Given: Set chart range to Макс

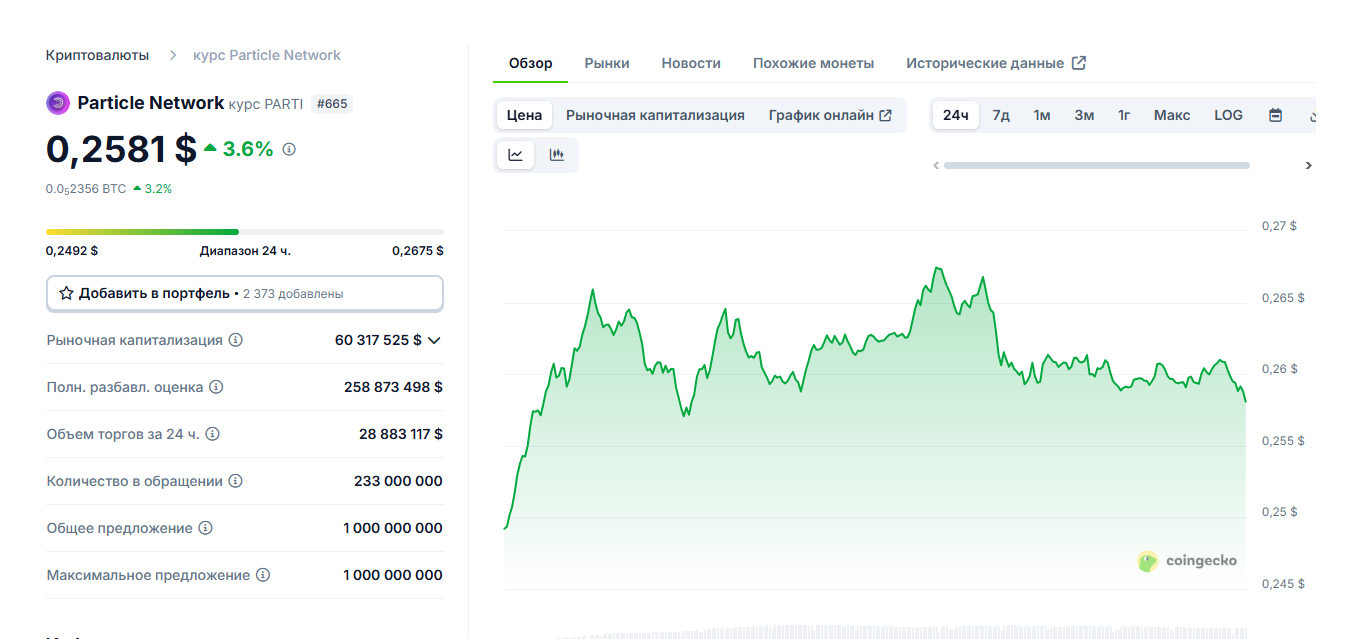Looking at the screenshot, I should click(x=1172, y=115).
